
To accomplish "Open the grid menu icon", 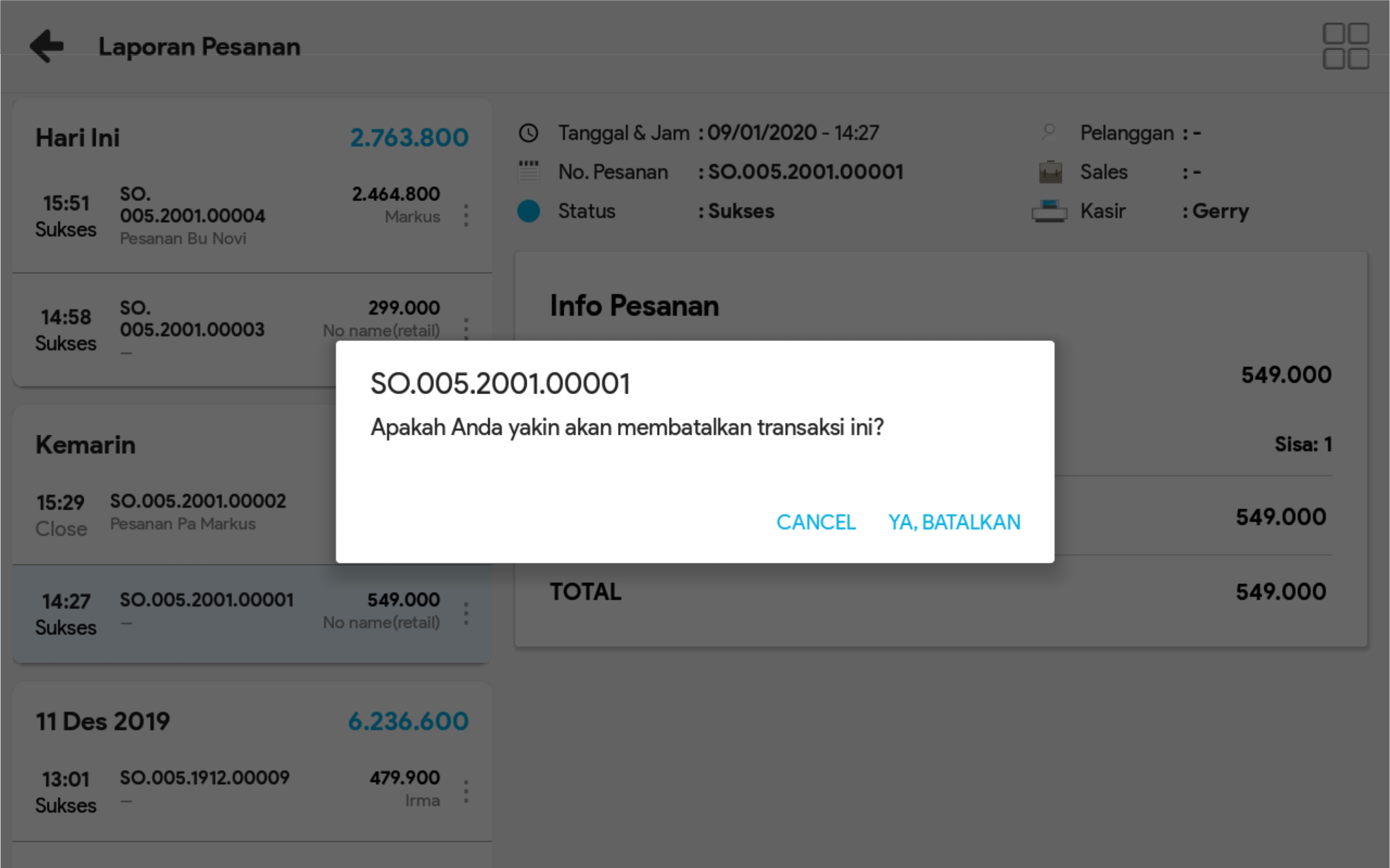I will pyautogui.click(x=1345, y=46).
